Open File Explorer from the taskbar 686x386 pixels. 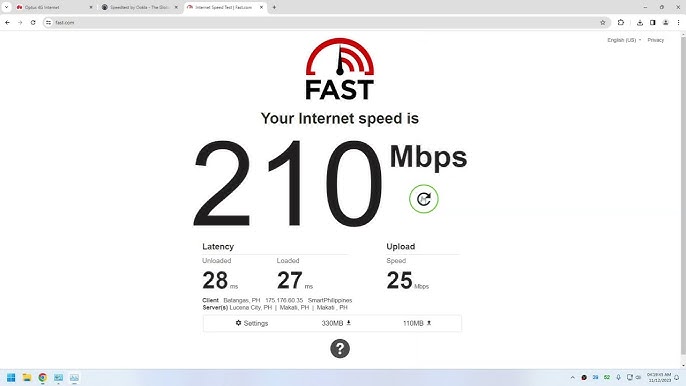[27, 377]
